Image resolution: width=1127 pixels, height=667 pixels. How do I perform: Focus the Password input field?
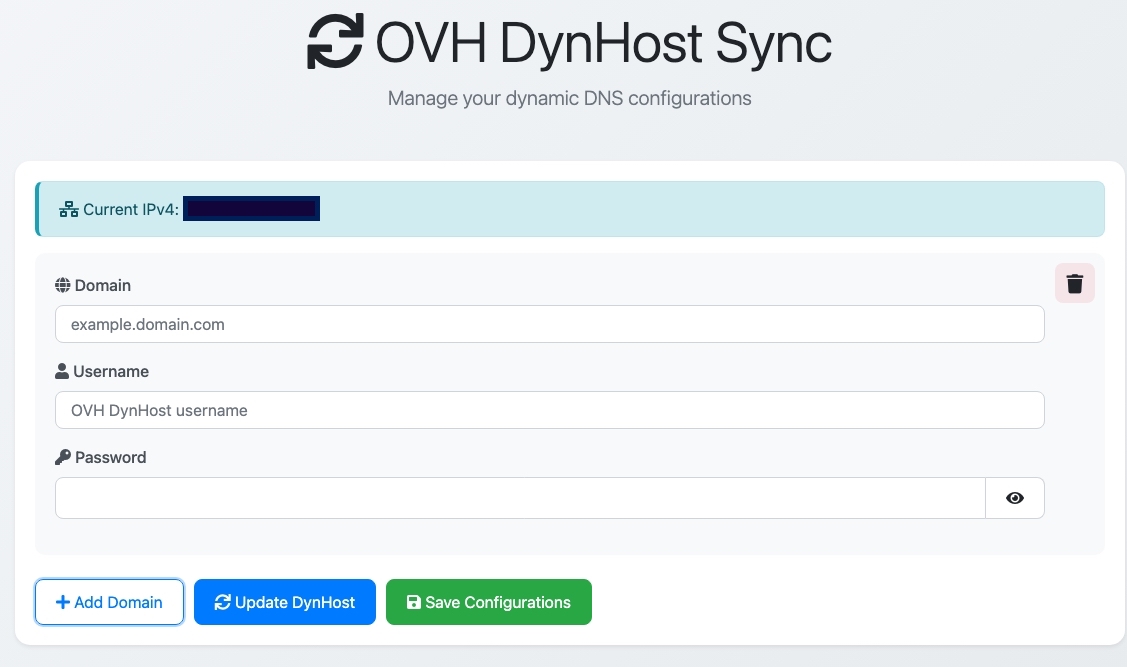click(520, 498)
